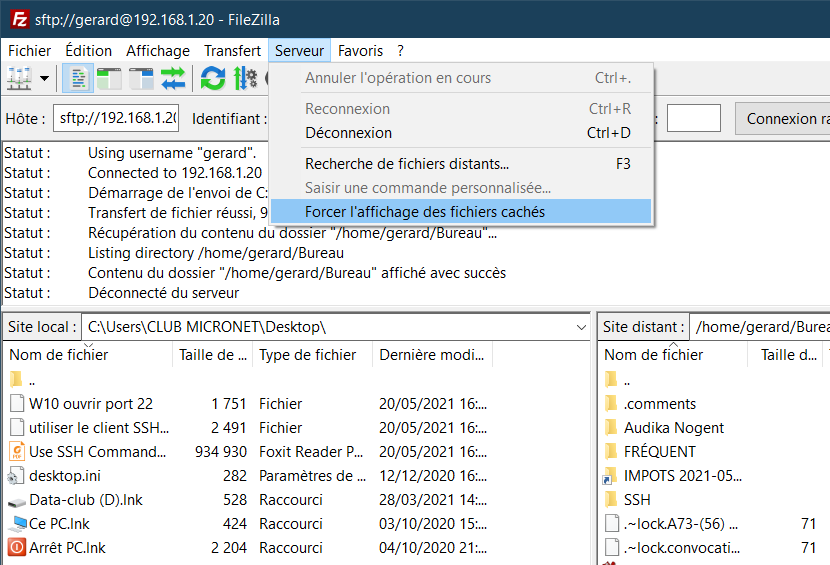Toggle remote directory tree icon
830x565 pixels.
141,78
